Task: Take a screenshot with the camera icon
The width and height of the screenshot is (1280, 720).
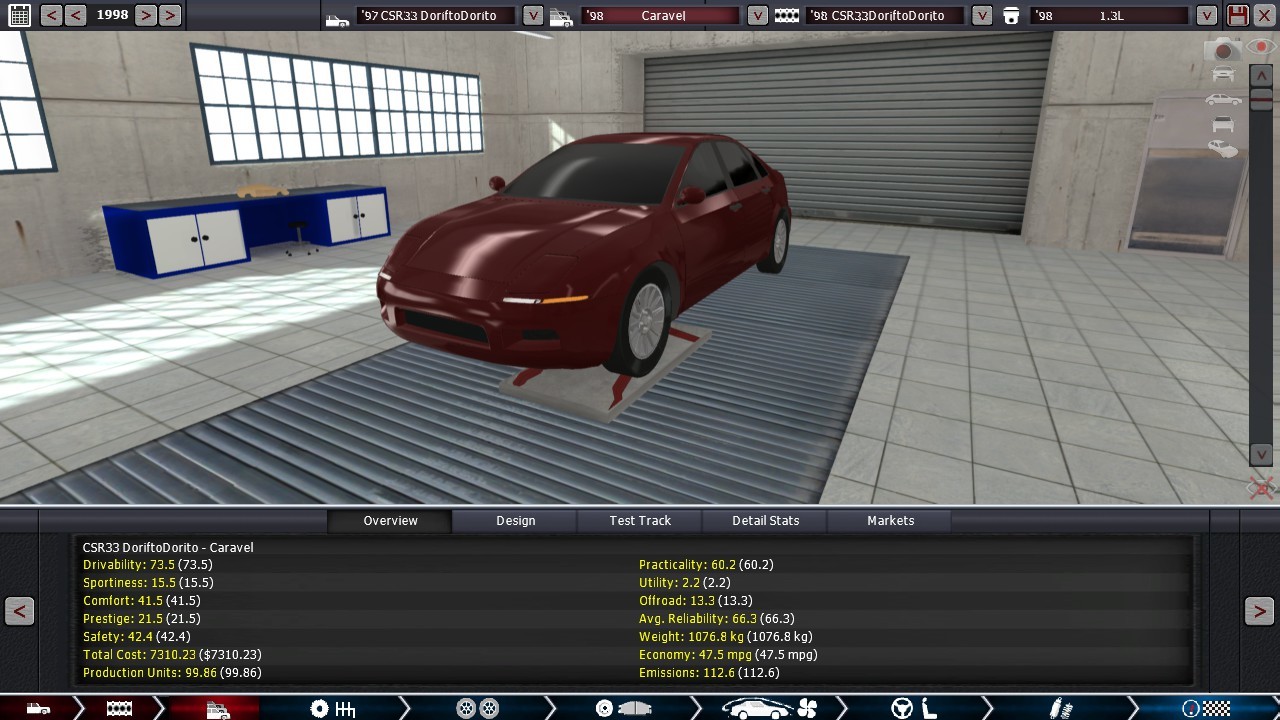Action: [1222, 49]
